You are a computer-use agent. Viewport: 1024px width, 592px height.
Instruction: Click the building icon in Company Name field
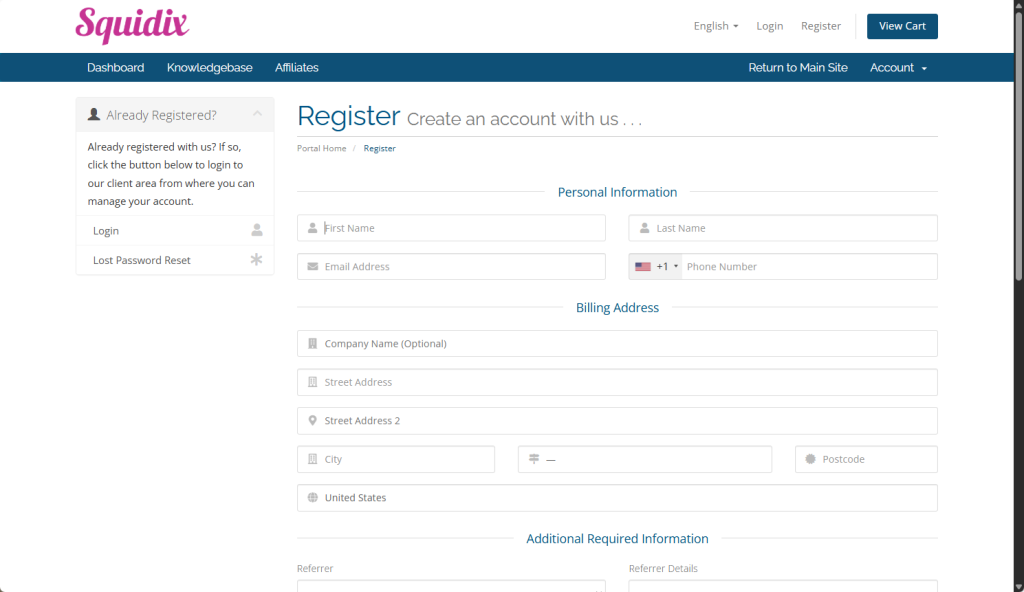[x=313, y=344]
